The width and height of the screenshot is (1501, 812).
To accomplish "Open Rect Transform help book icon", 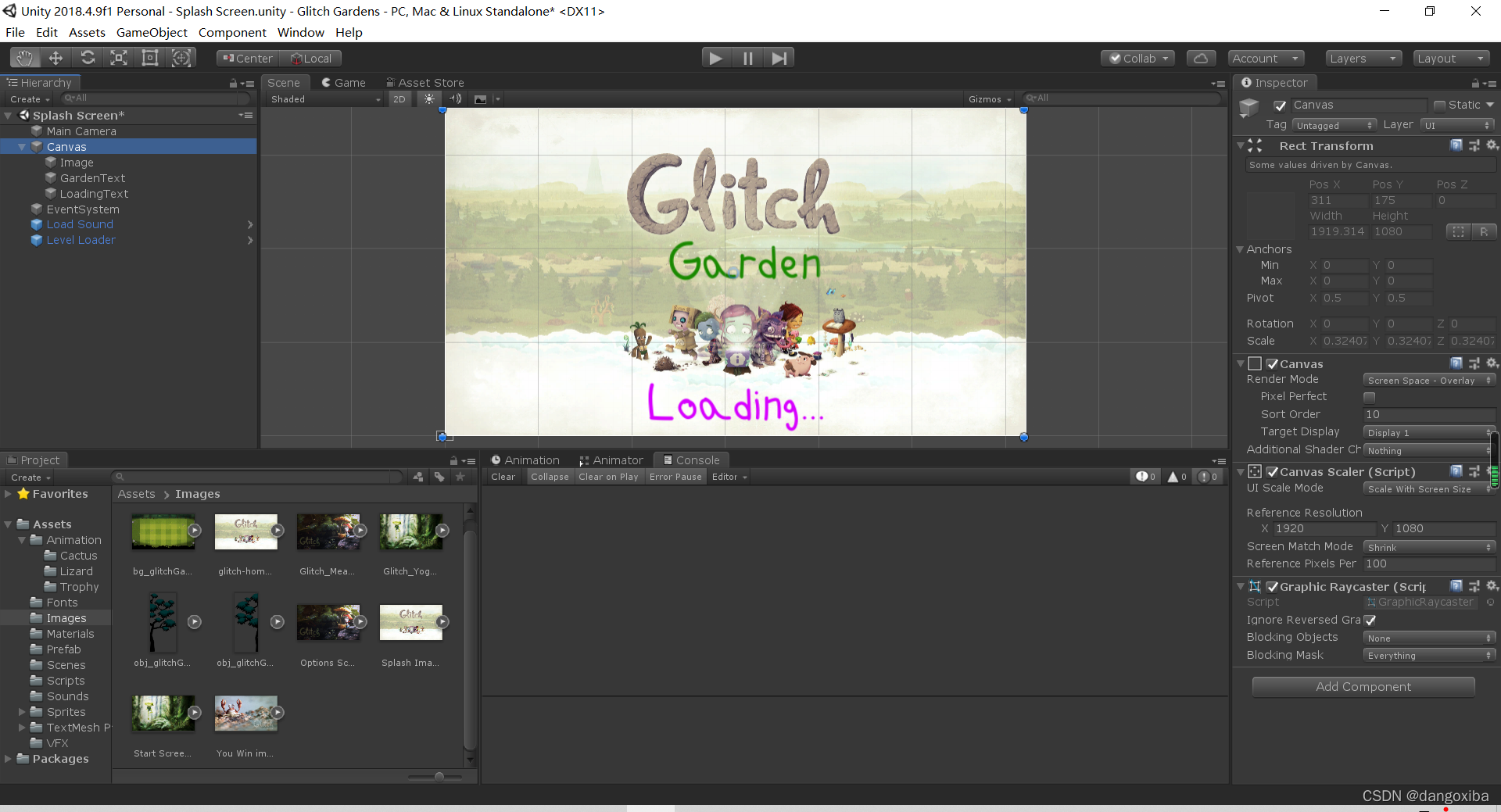I will 1456,145.
